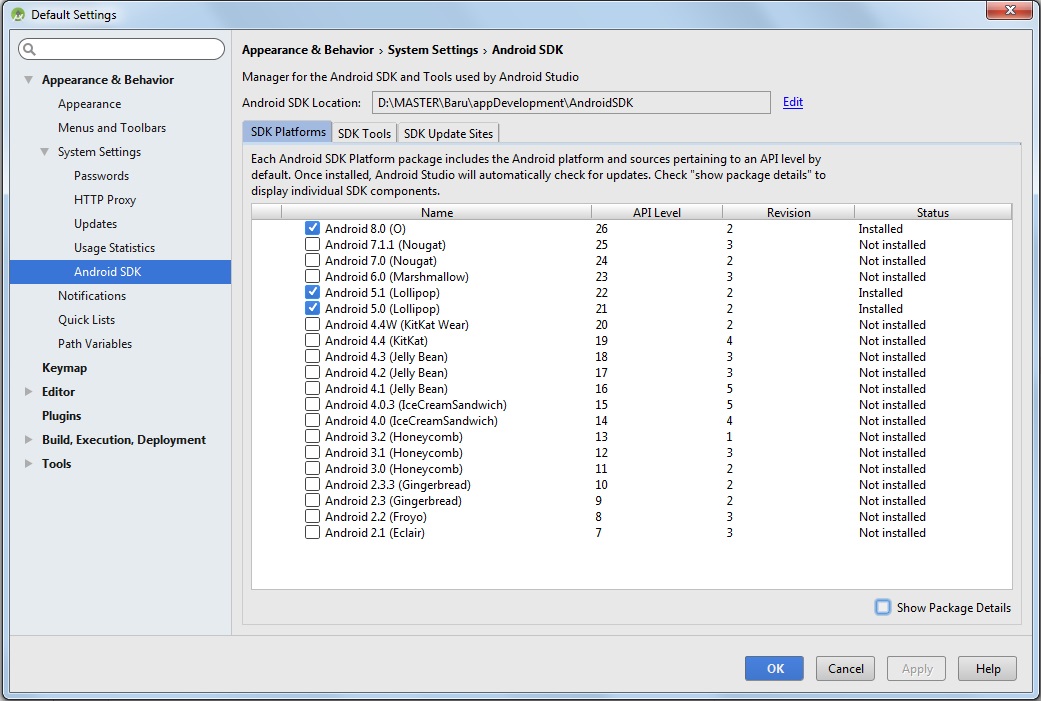Uncheck the Android 8.0 (O) checkbox

(313, 229)
